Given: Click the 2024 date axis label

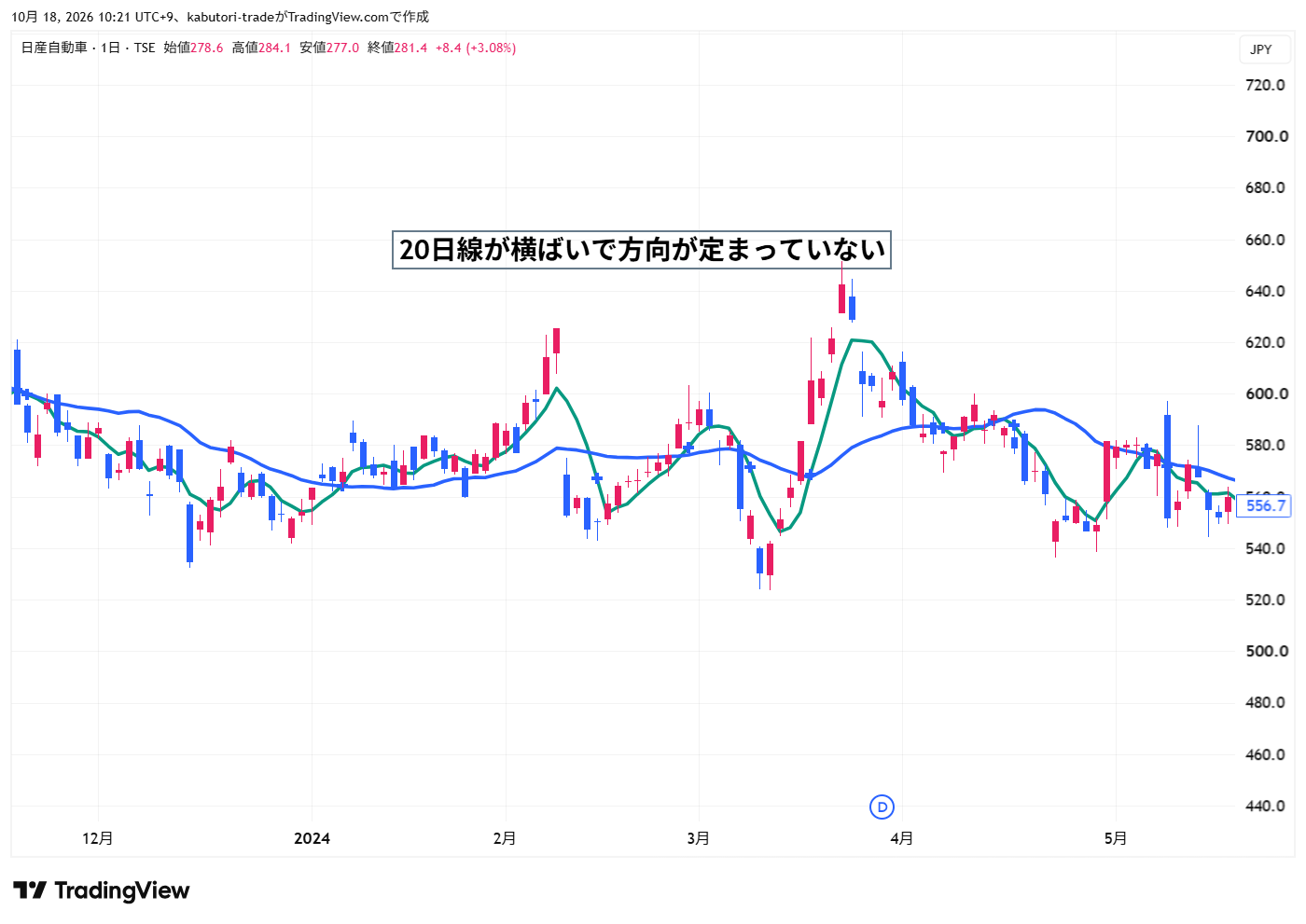Looking at the screenshot, I should click(x=312, y=838).
